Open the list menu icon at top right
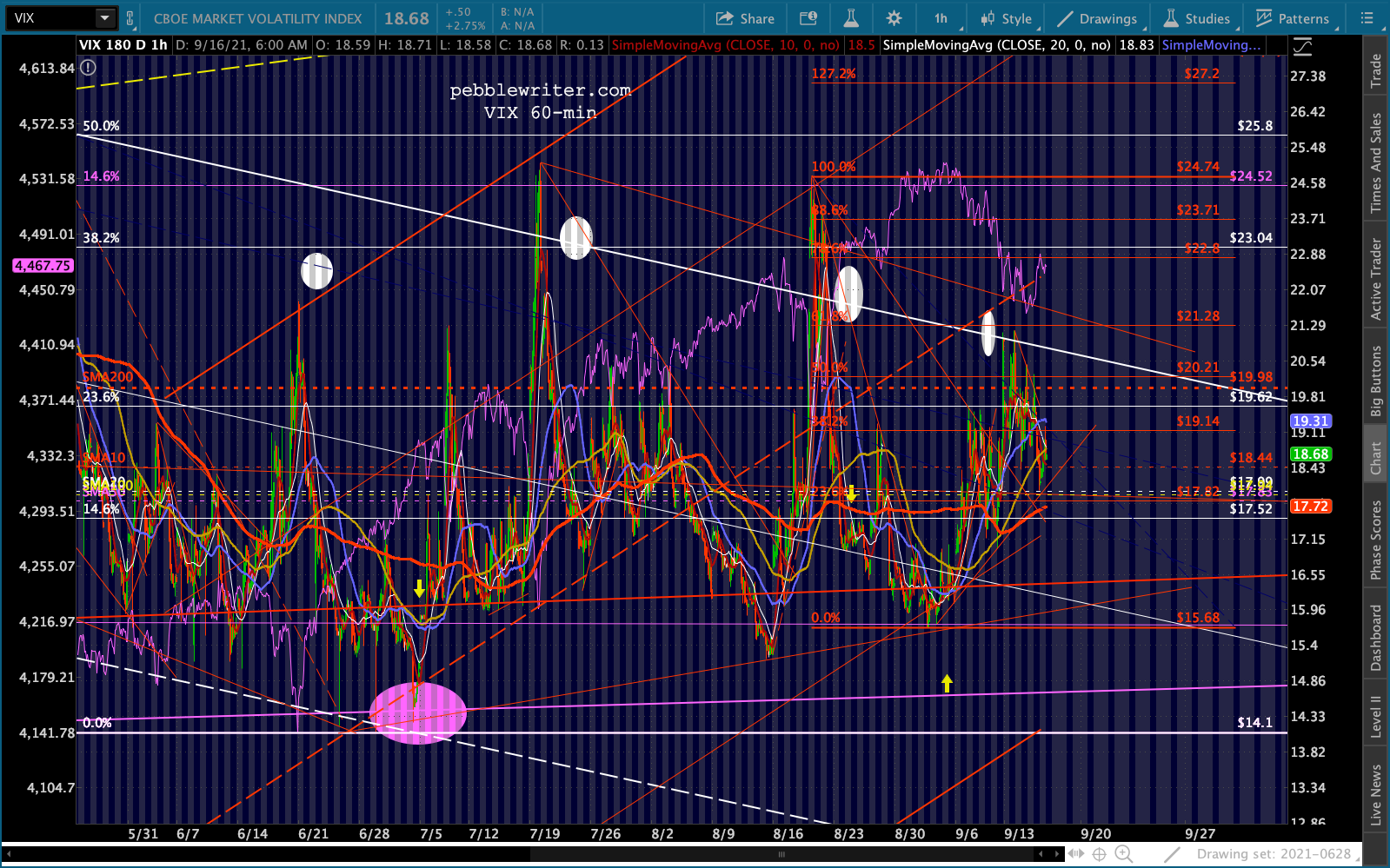The width and height of the screenshot is (1390, 868). (x=1367, y=18)
